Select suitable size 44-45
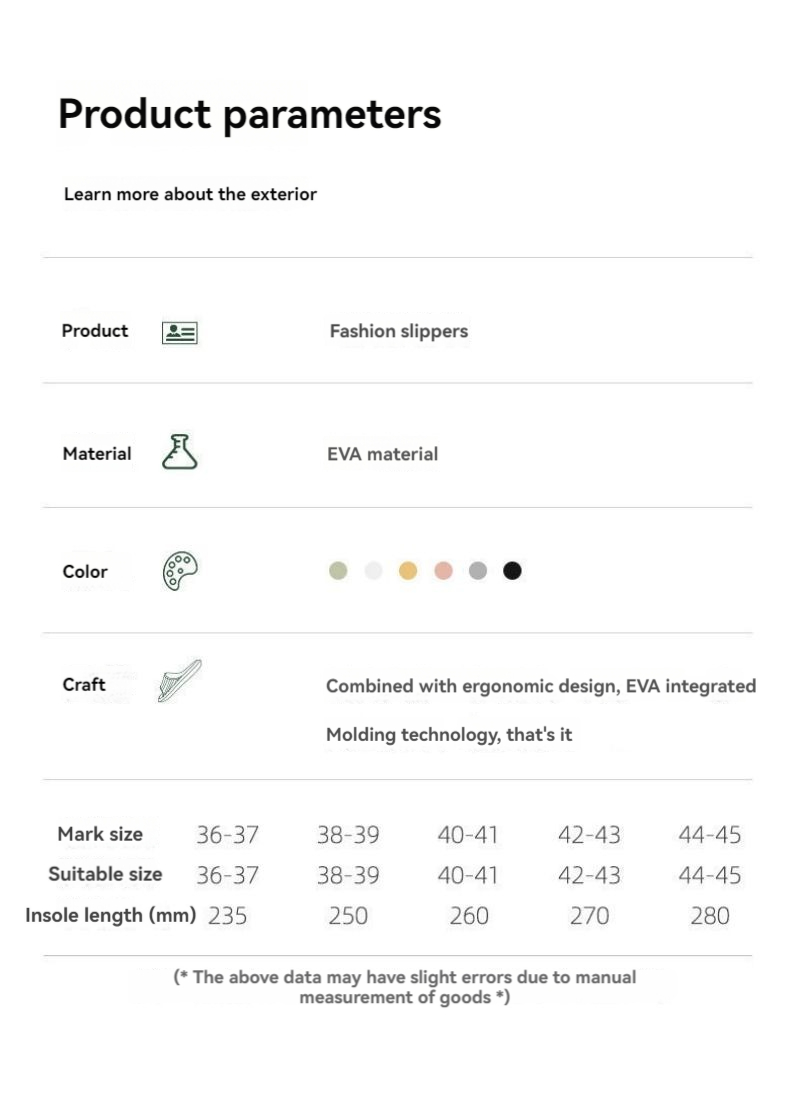Image resolution: width=800 pixels, height=1115 pixels. tap(710, 876)
